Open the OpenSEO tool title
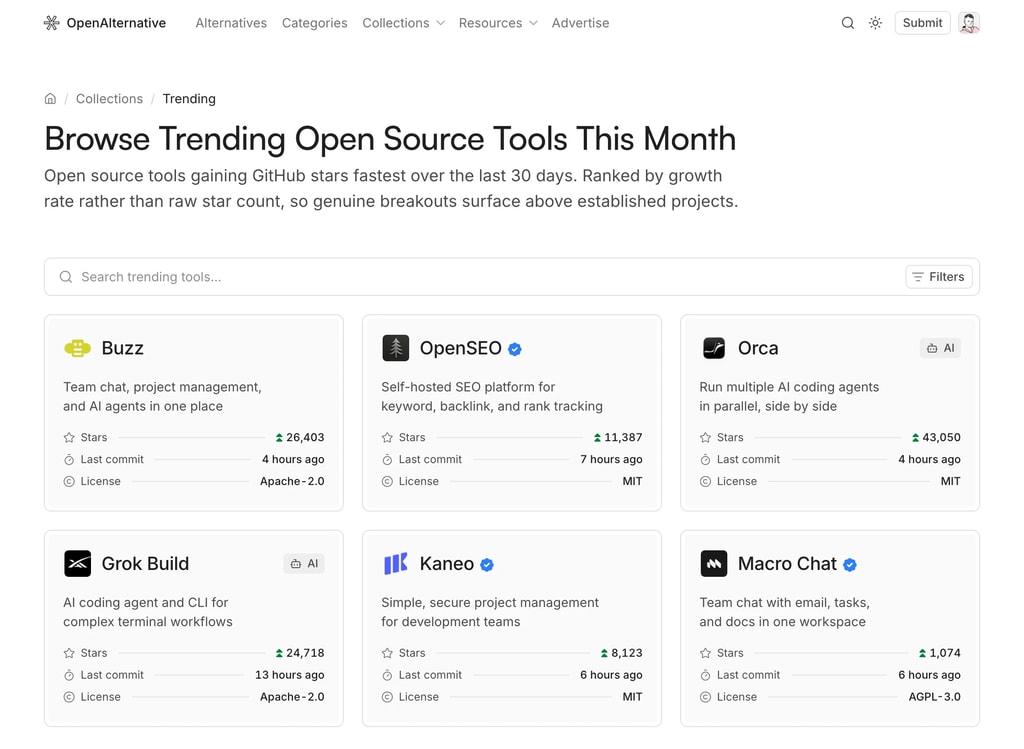The image size is (1024, 749). [460, 348]
